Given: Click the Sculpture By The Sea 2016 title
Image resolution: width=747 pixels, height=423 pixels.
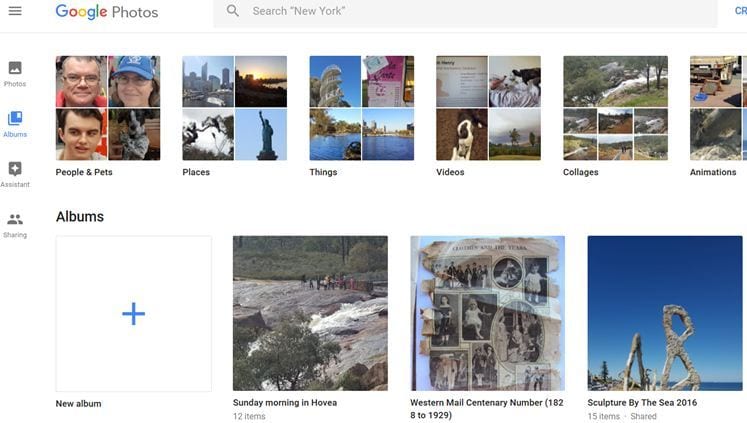Looking at the screenshot, I should pyautogui.click(x=642, y=403).
